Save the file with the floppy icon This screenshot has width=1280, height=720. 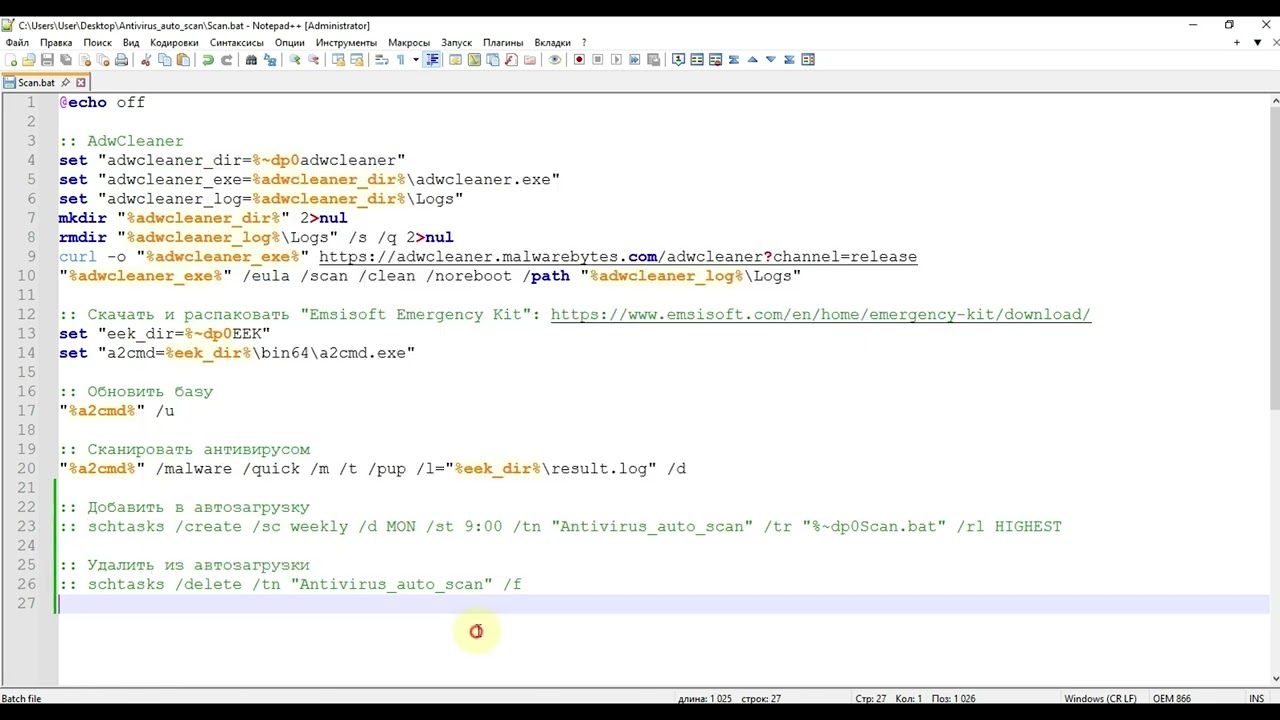point(47,60)
